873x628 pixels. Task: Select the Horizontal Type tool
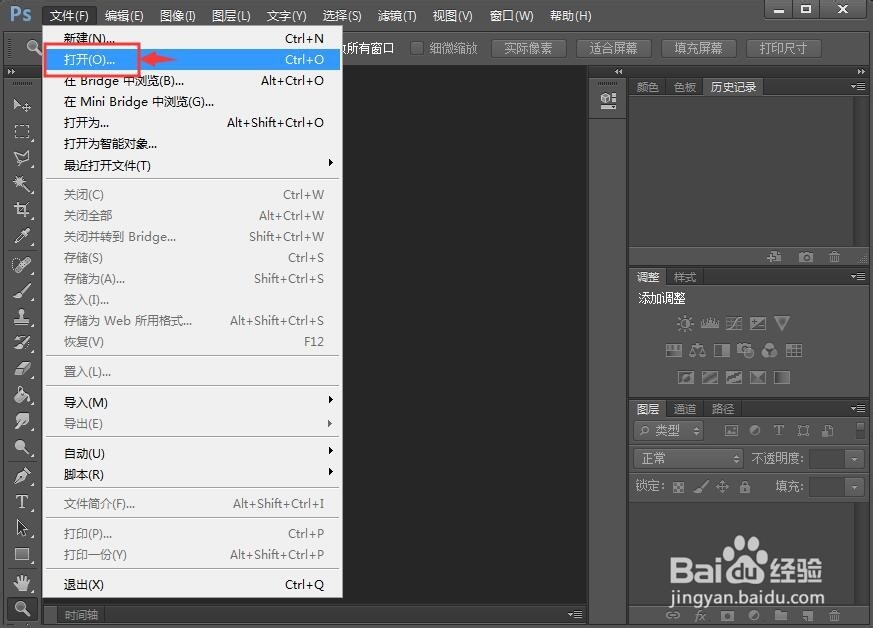[22, 502]
